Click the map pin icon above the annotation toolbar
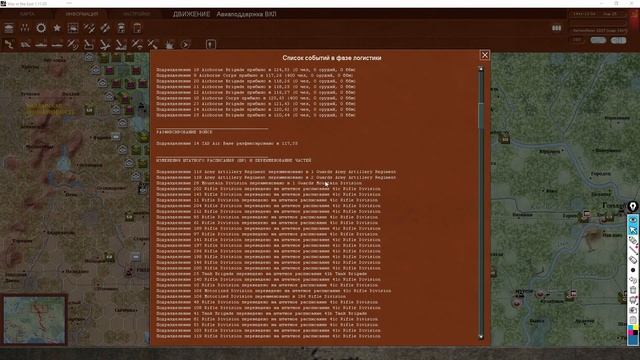 click(633, 207)
